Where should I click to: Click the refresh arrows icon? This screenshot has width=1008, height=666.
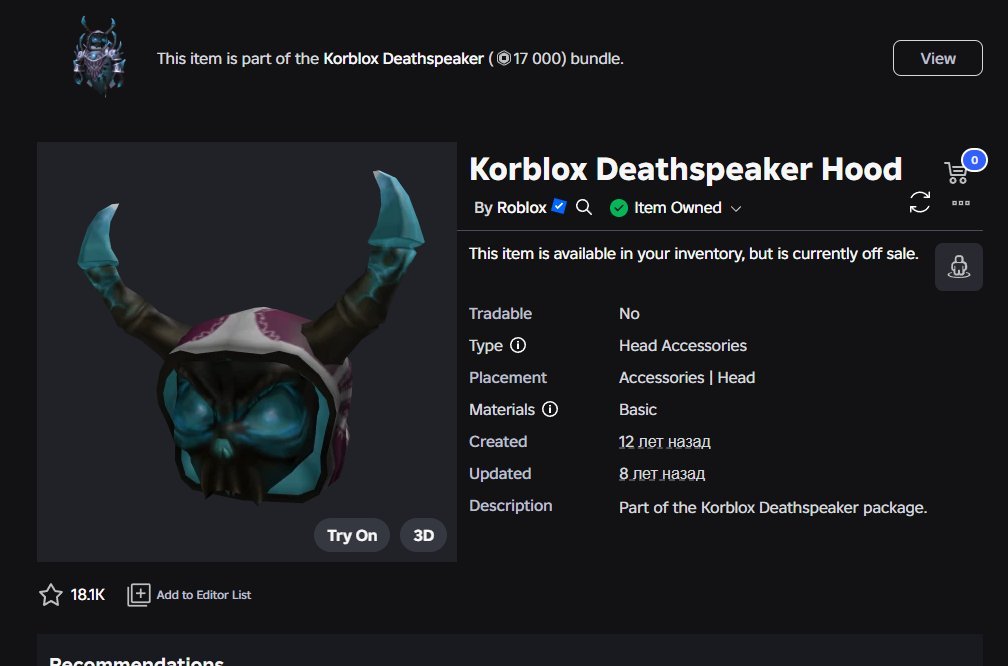point(920,202)
